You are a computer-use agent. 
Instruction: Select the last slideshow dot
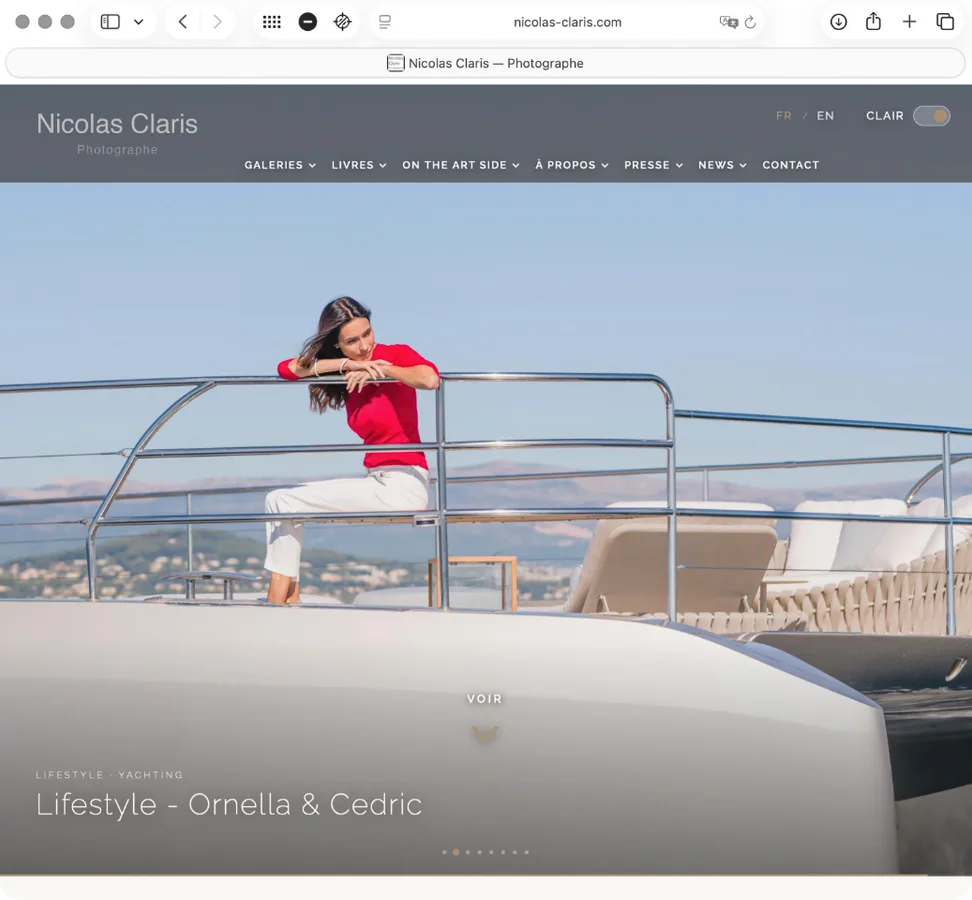[x=527, y=852]
